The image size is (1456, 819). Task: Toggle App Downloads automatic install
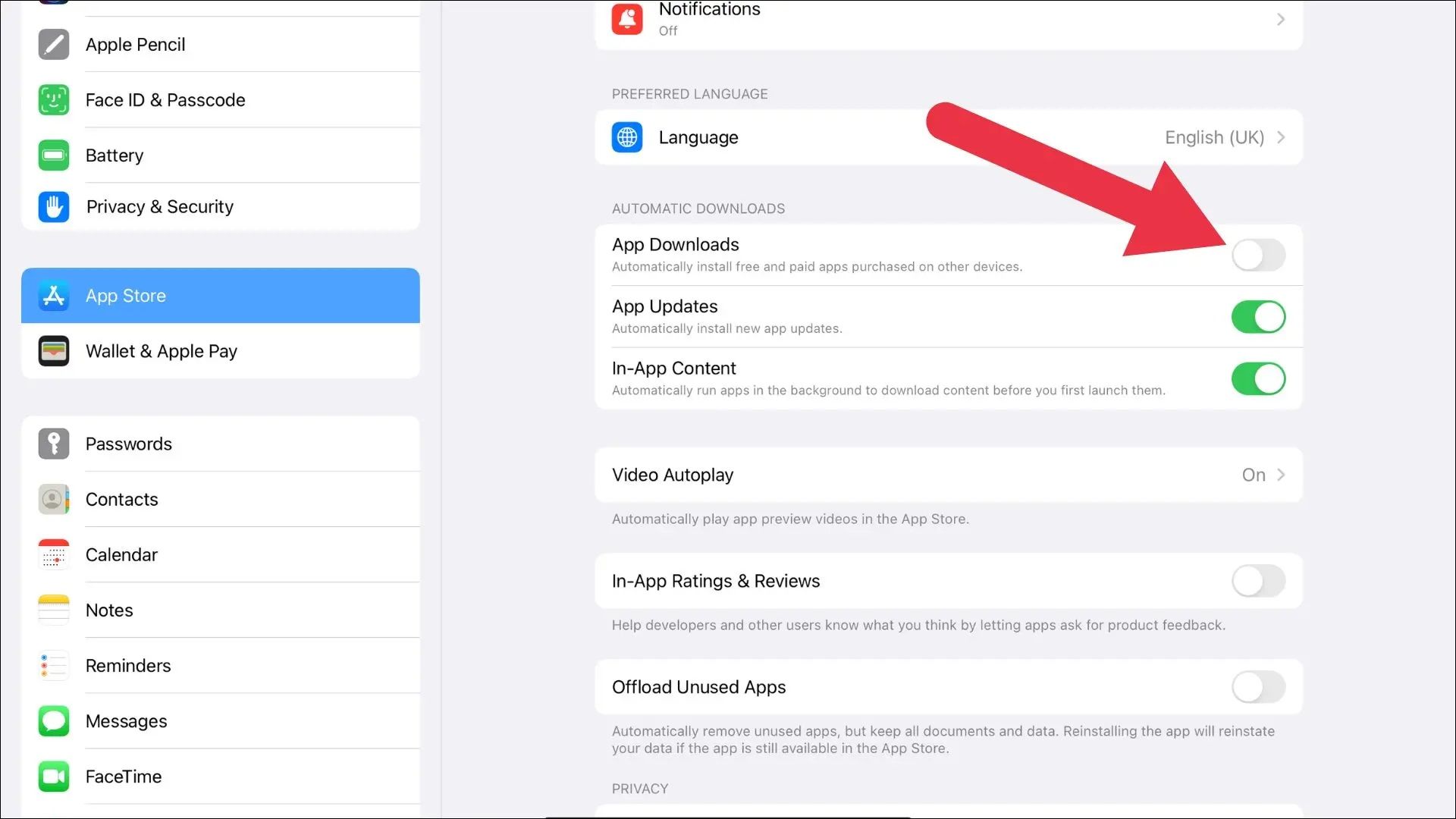(1258, 254)
